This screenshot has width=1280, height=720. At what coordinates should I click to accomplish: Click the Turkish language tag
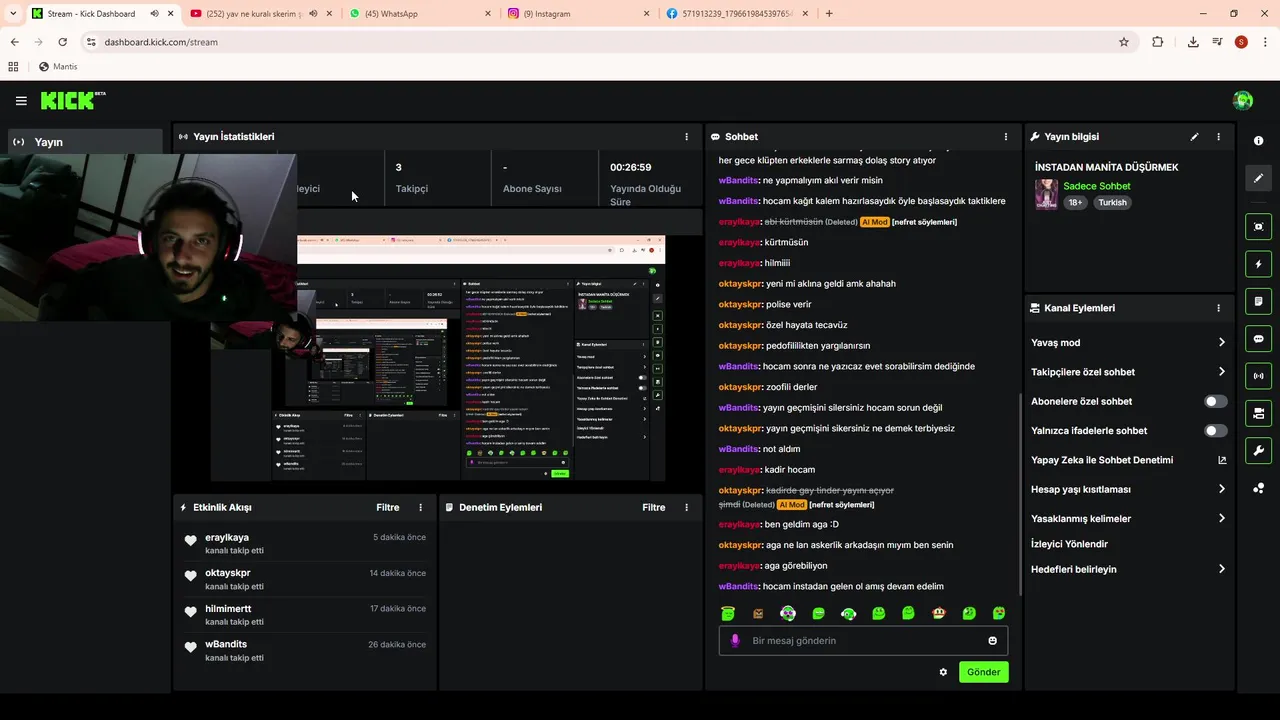(x=1112, y=202)
